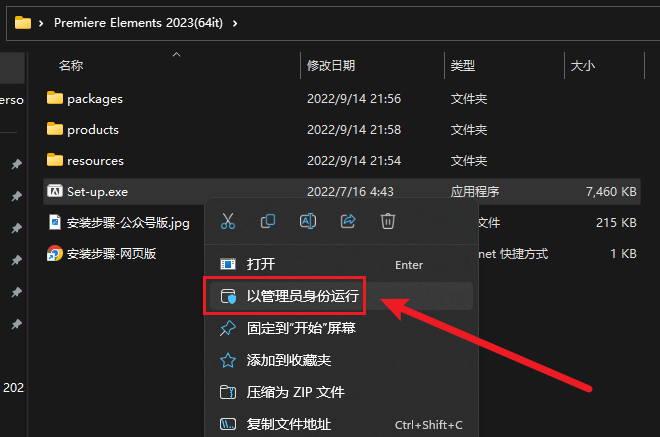Click zip folder icon beside 压缩为 ZIP 文件
The width and height of the screenshot is (660, 437).
[x=228, y=392]
